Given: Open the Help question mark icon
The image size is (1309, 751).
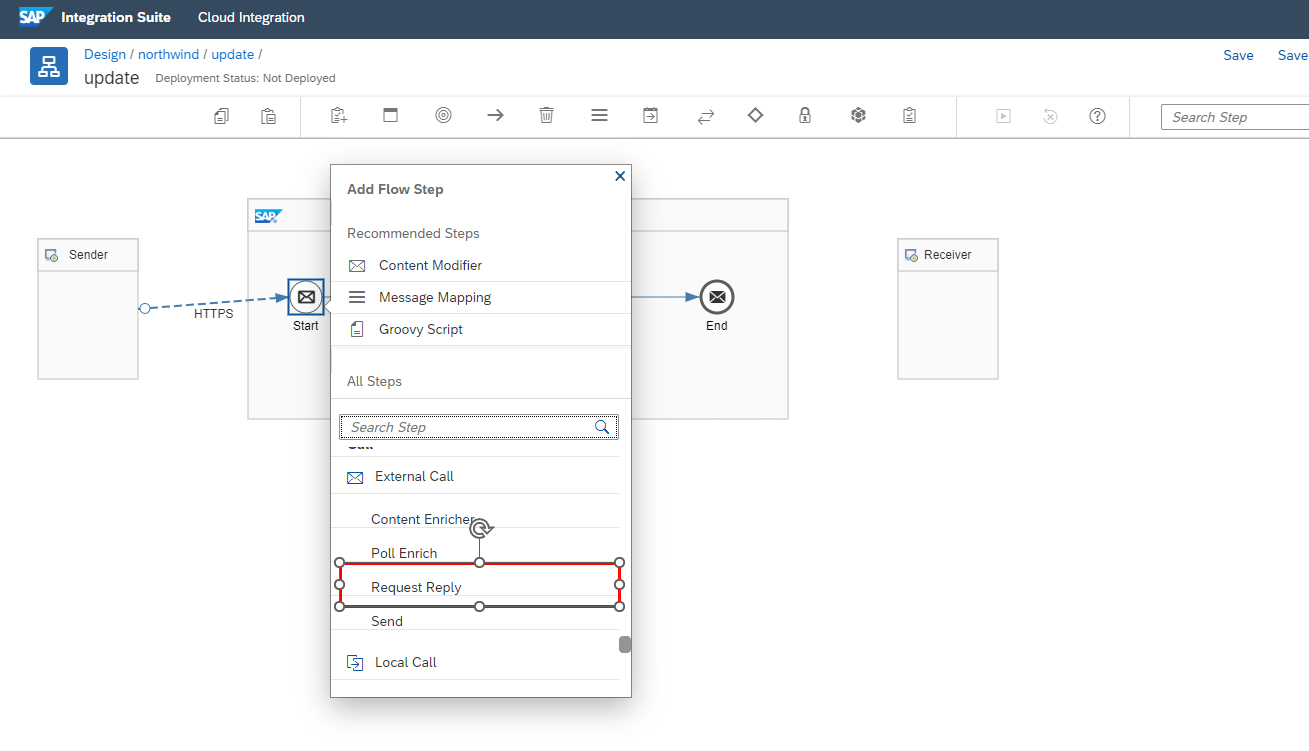Looking at the screenshot, I should [1097, 116].
